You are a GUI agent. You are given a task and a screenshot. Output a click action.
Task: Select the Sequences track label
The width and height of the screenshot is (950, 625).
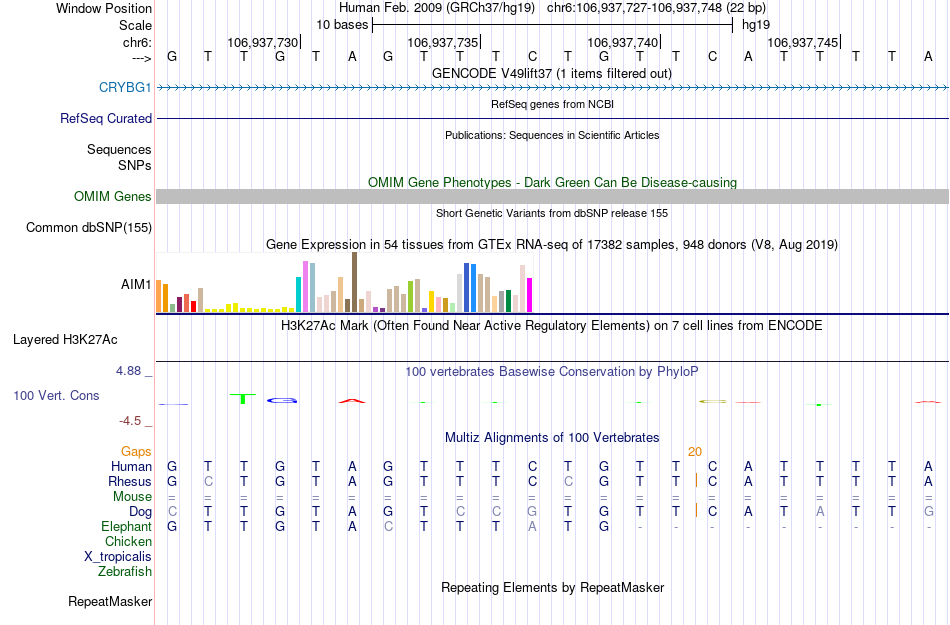pos(119,149)
